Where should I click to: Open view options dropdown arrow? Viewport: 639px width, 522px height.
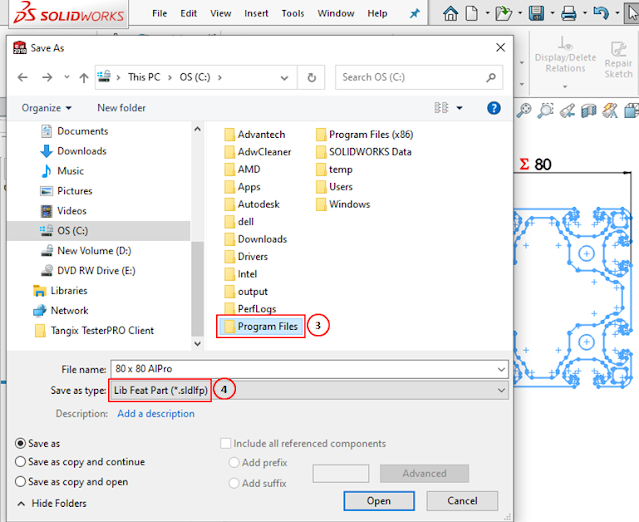pyautogui.click(x=460, y=108)
